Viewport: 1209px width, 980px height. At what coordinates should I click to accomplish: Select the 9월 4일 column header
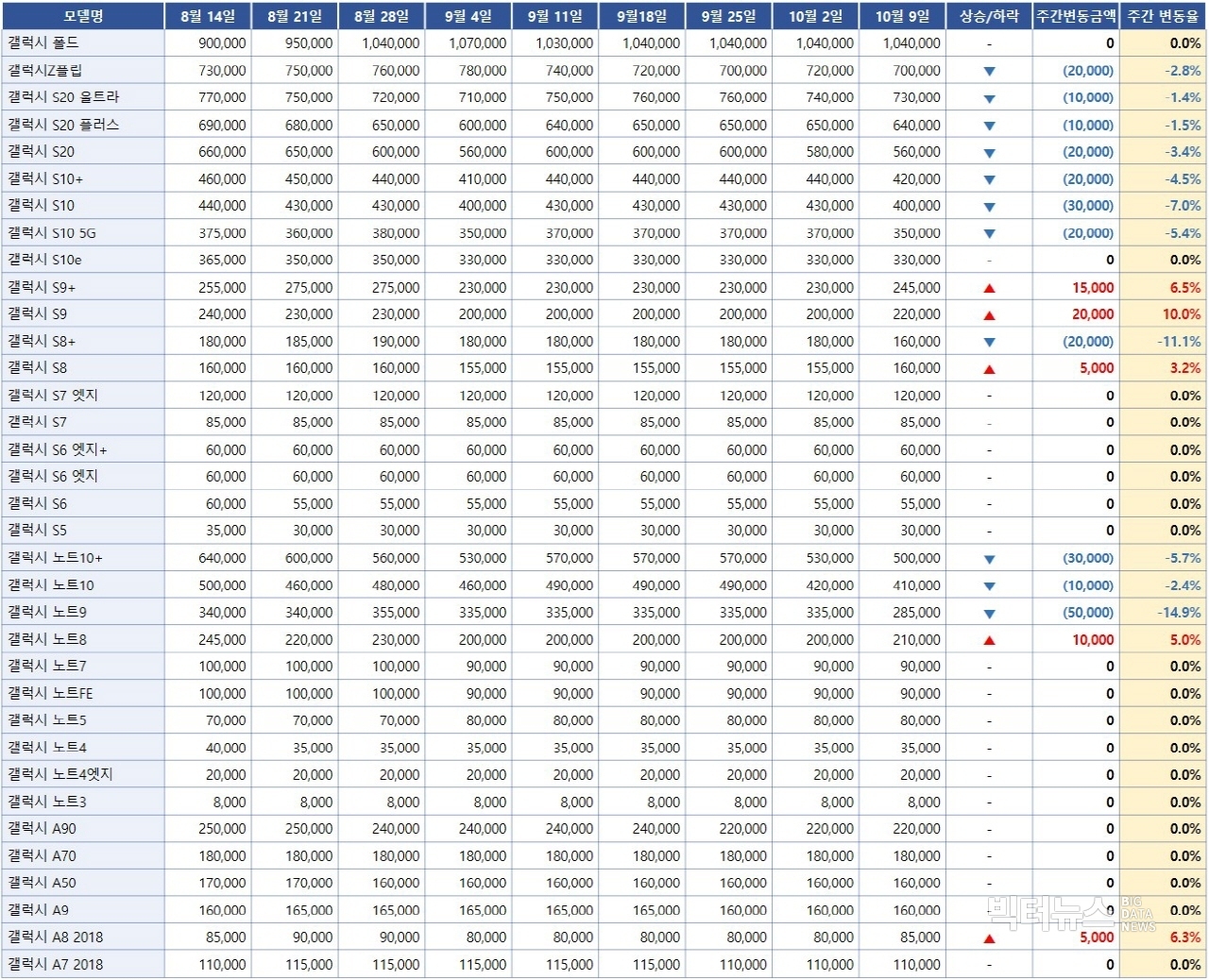coord(468,16)
